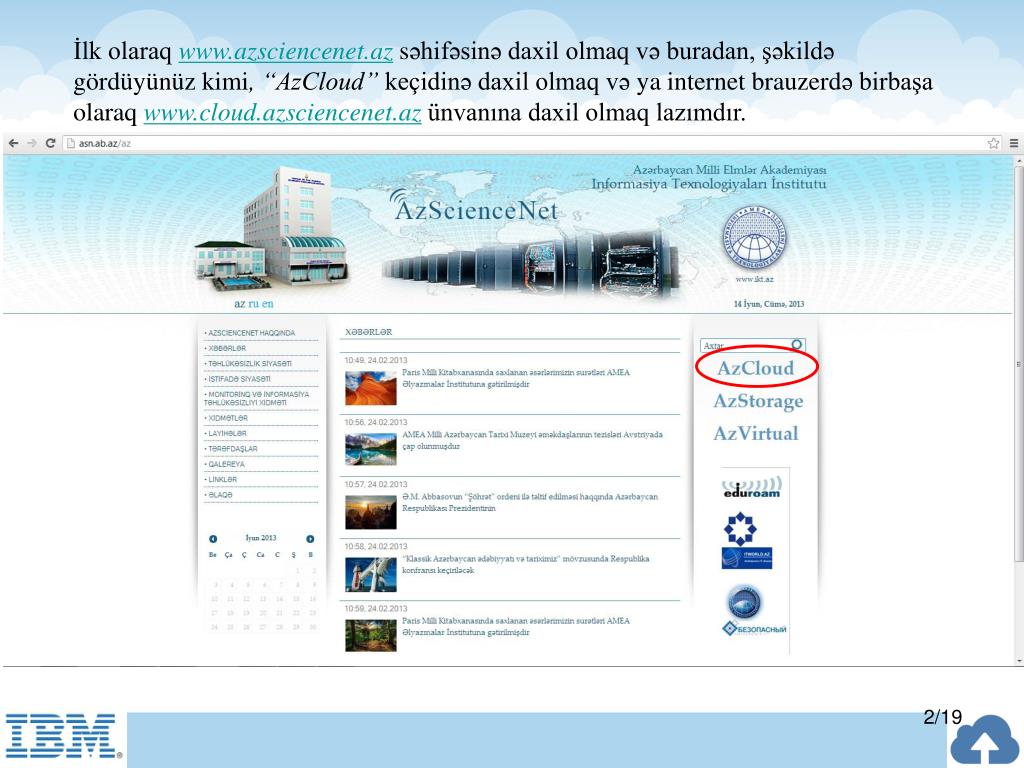Open headline about Ə.M. Abbasov "Şöhrət" ordeni
The width and height of the screenshot is (1024, 768).
(x=530, y=502)
